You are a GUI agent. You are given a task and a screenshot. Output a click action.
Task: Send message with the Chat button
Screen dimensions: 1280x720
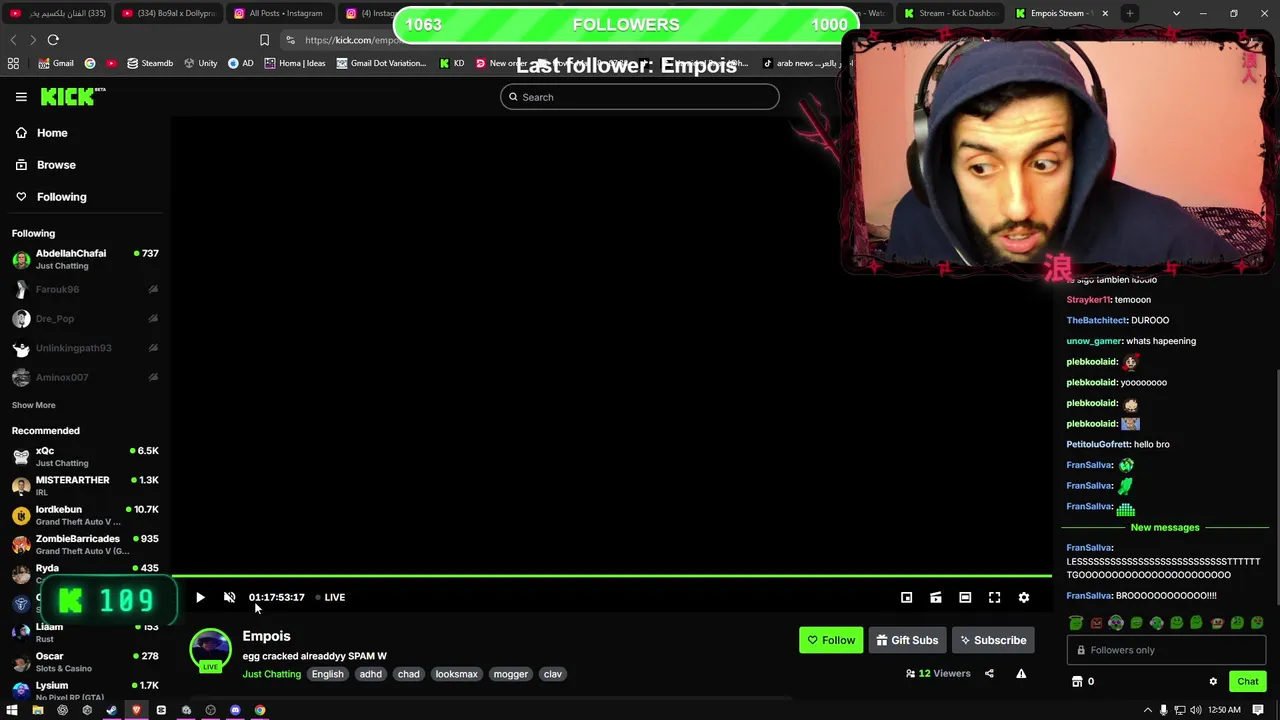[x=1247, y=682]
